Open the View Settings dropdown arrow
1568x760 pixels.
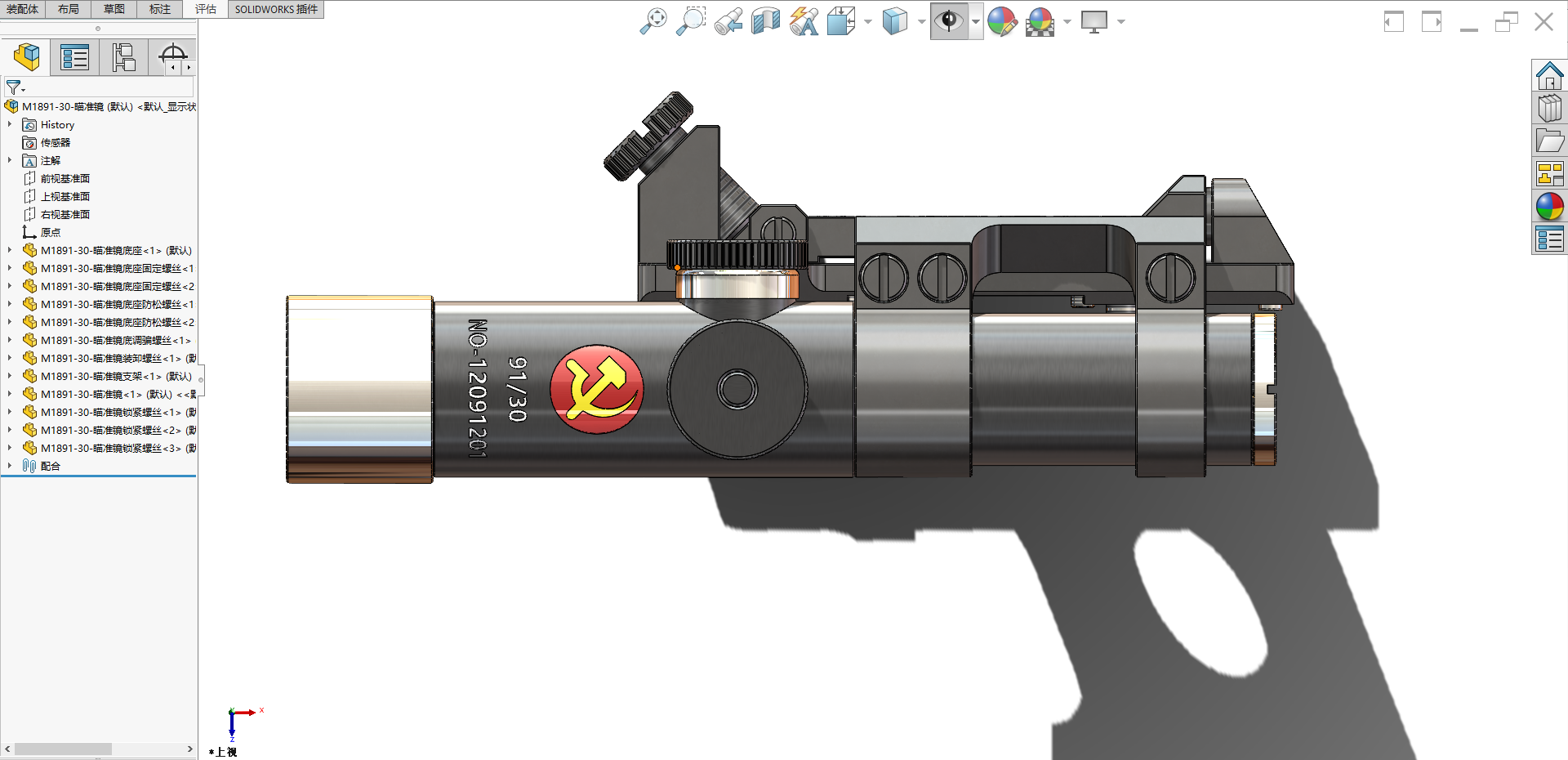[1121, 22]
